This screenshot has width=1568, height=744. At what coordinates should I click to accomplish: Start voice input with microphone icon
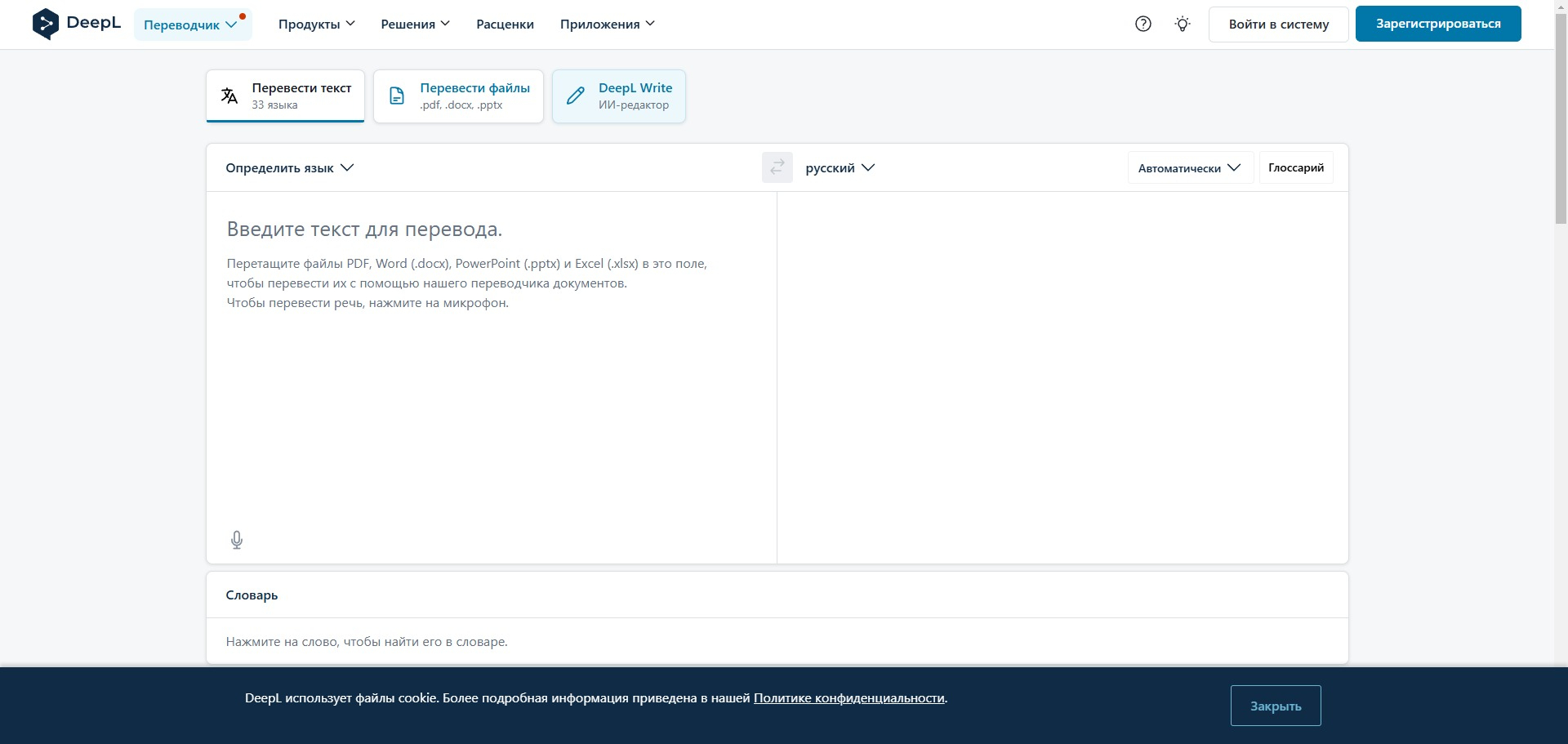click(x=237, y=540)
